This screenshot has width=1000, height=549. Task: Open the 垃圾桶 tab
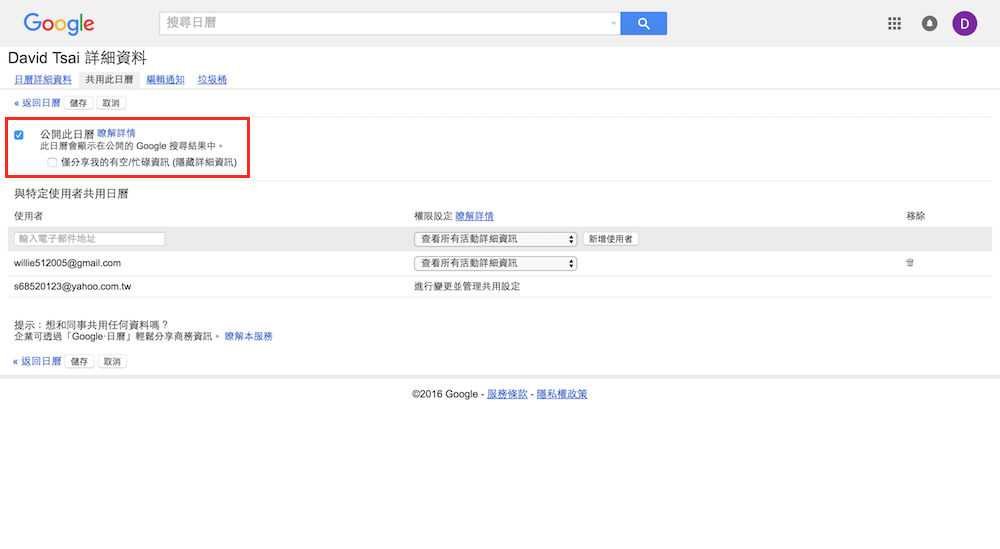212,80
